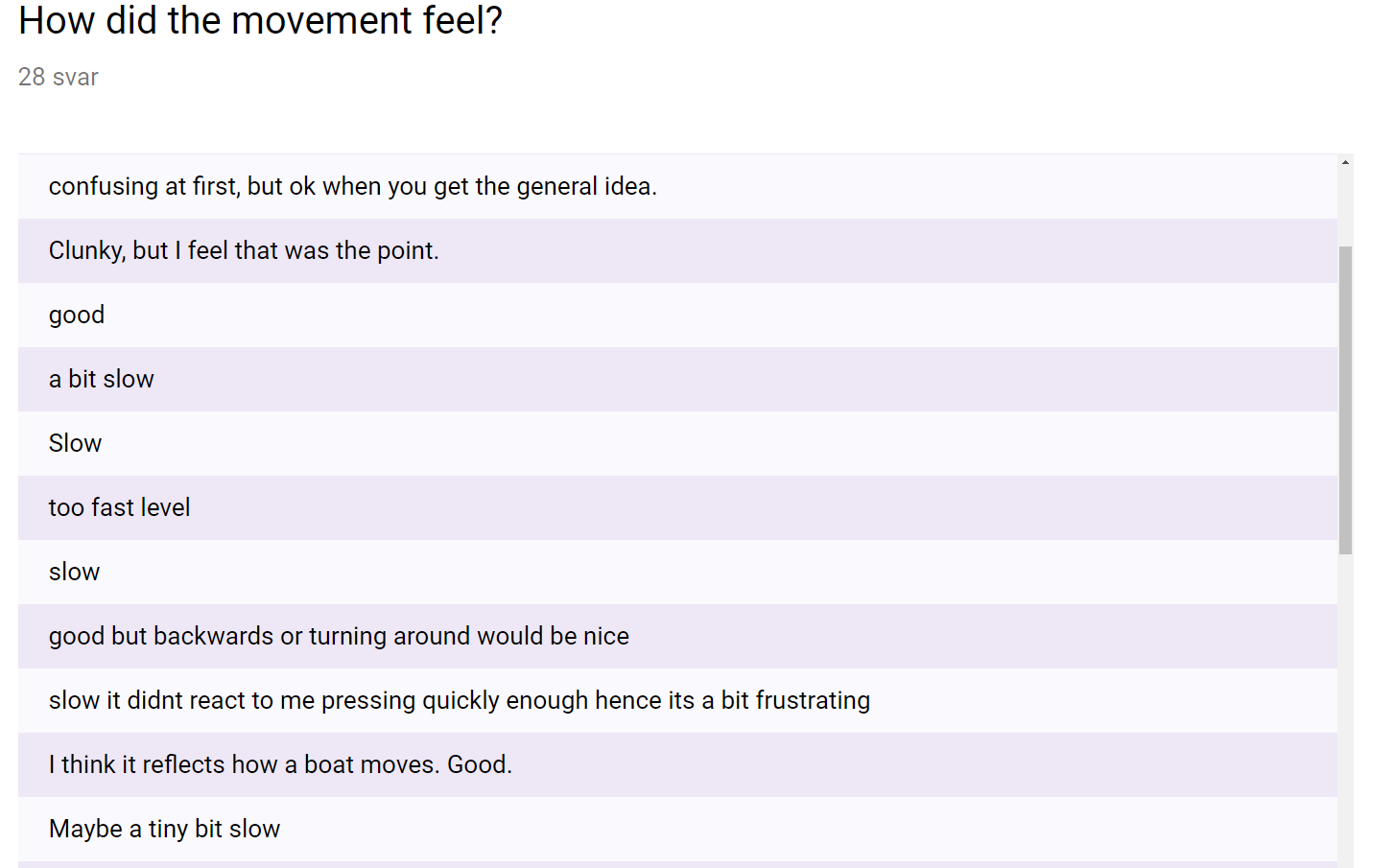Select the capitalized "Slow" response
The height and width of the screenshot is (868, 1394).
(x=75, y=443)
